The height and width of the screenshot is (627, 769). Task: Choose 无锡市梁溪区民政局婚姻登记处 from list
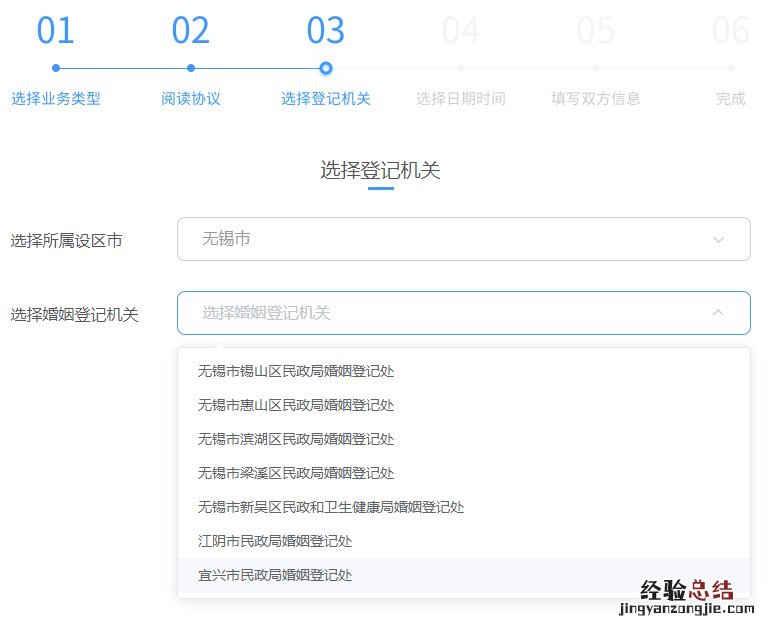point(296,473)
